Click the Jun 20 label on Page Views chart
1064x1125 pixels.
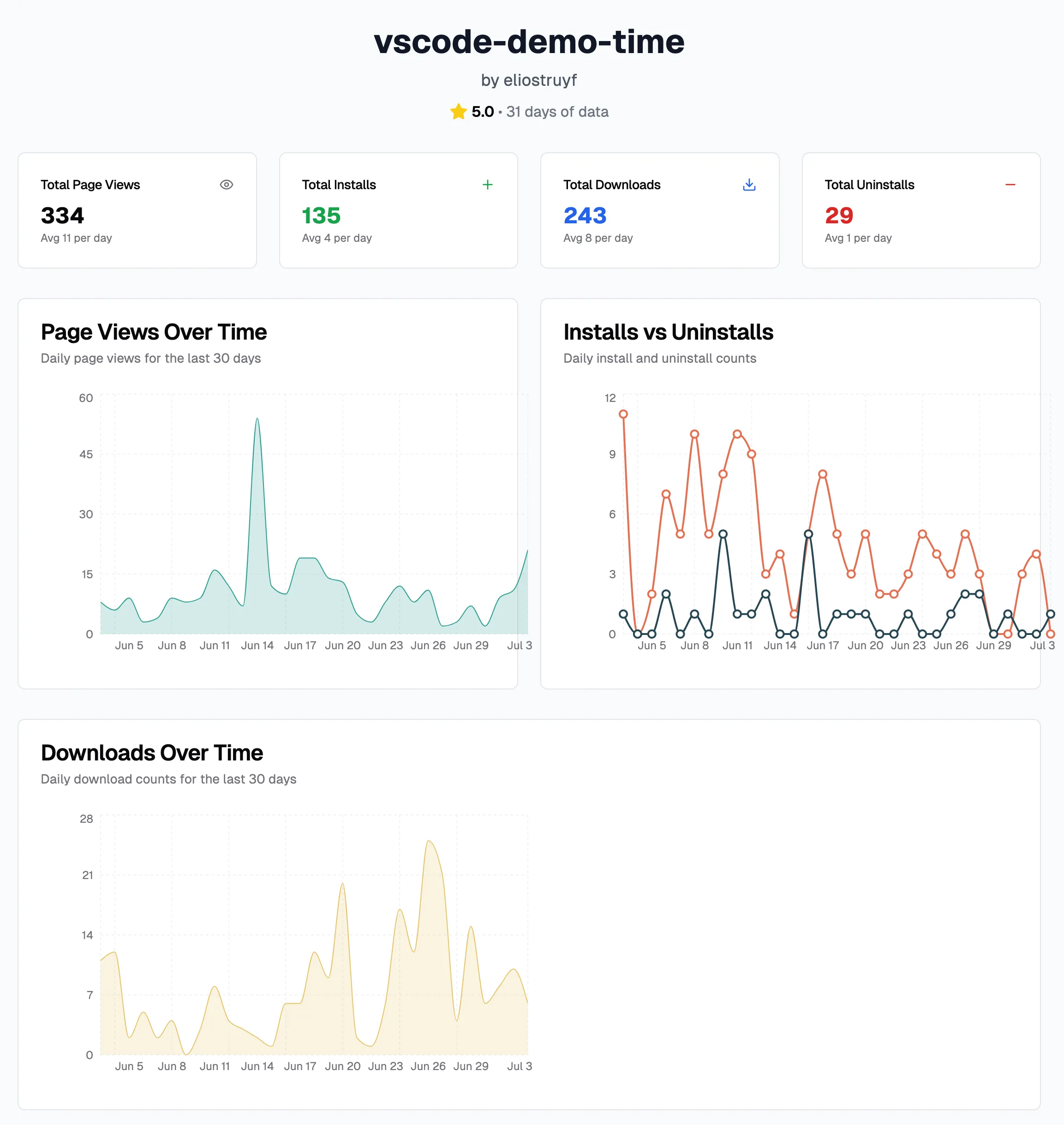342,645
